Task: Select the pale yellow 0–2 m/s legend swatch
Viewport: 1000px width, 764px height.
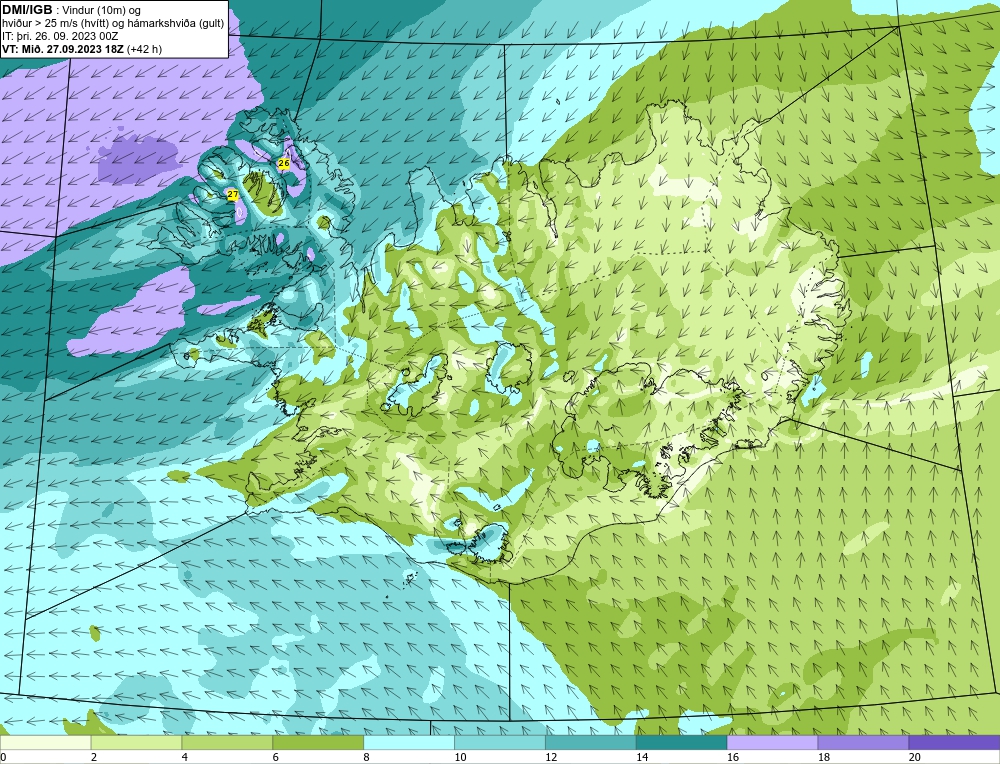Action: (x=45, y=742)
